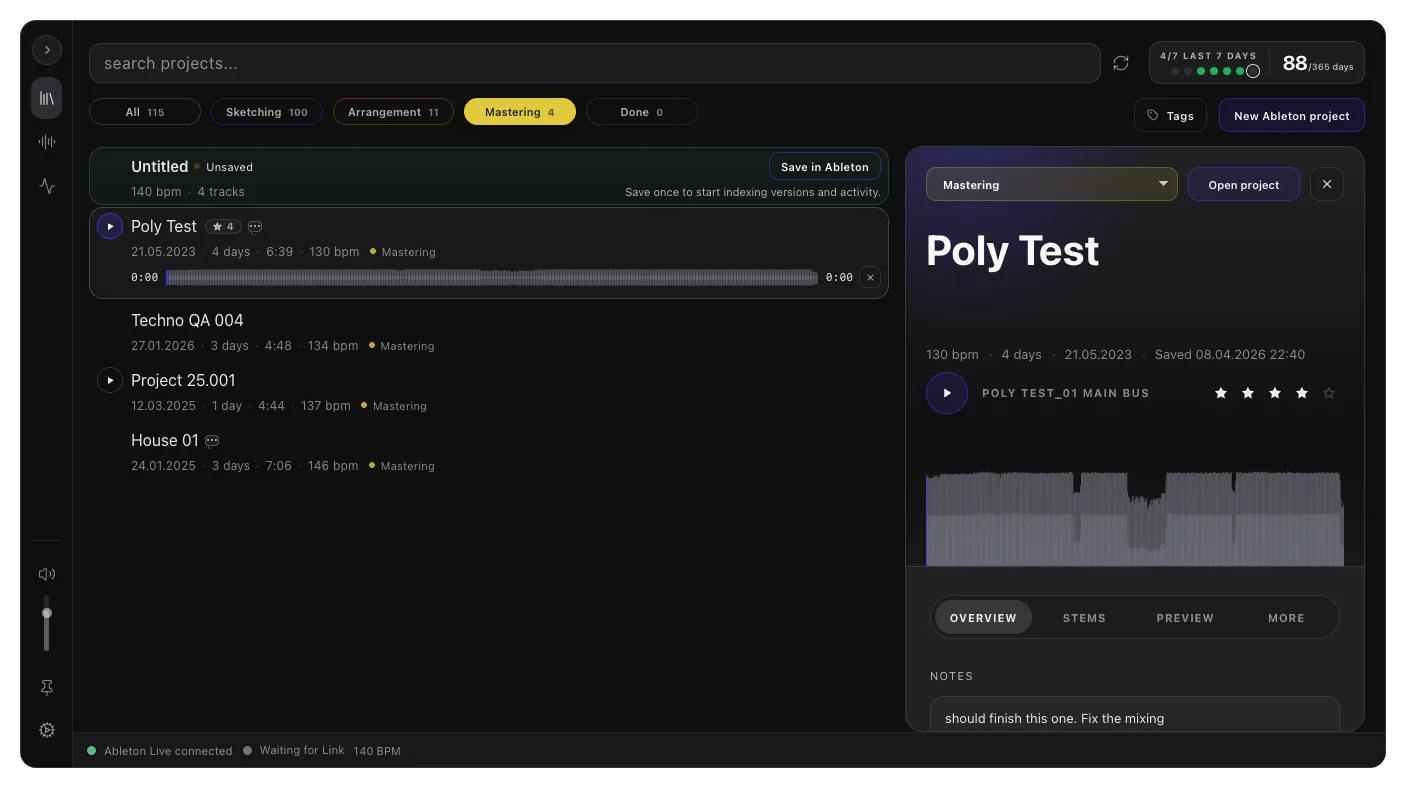Refresh the project list
This screenshot has height=788, width=1406.
click(1121, 63)
